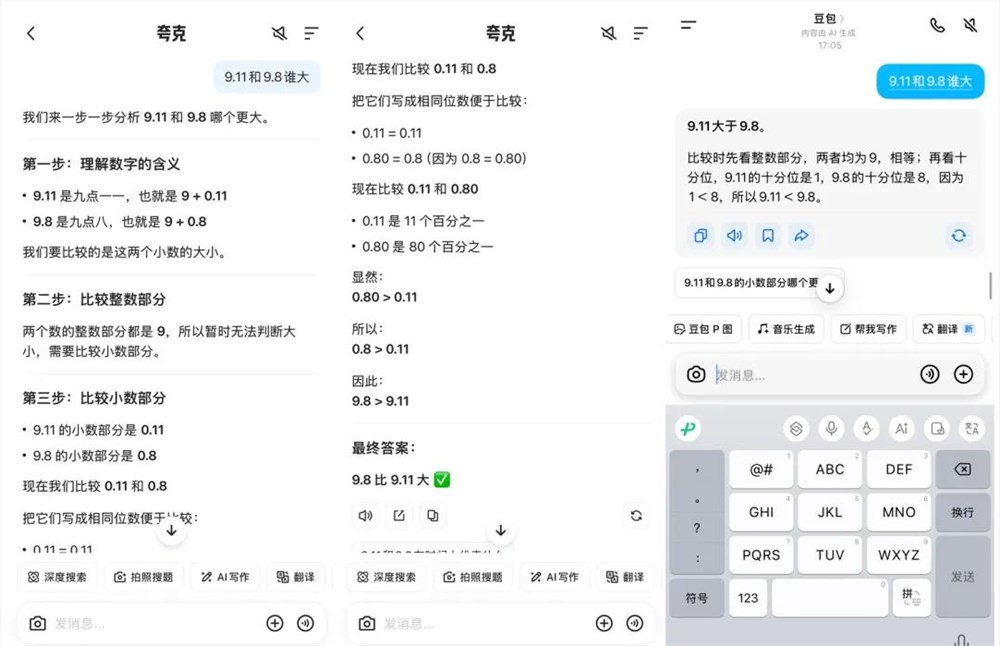The height and width of the screenshot is (646, 1000).
Task: Activate the 深度搜索 deep search shortcut
Action: click(x=57, y=577)
